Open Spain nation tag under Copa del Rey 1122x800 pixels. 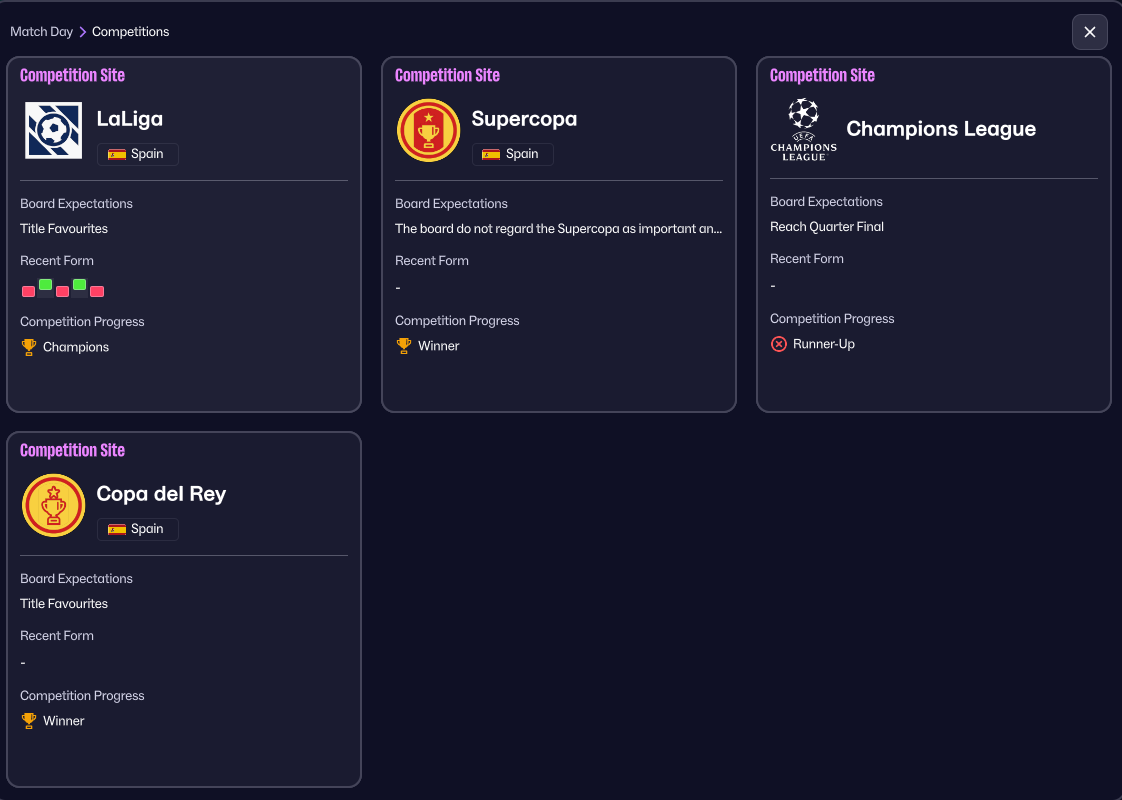pos(137,529)
